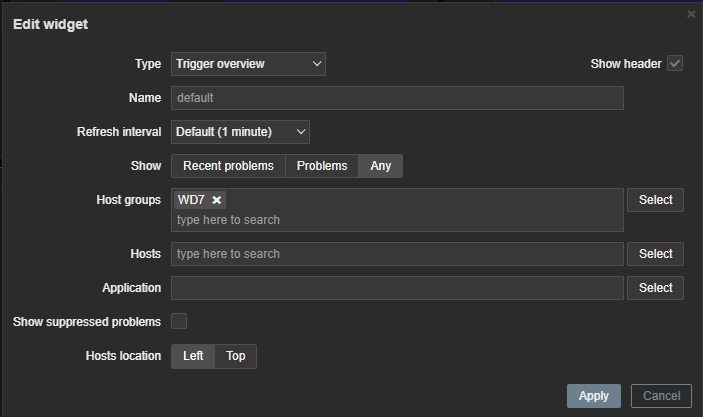Close the Edit widget dialog
The image size is (703, 417).
click(x=691, y=14)
